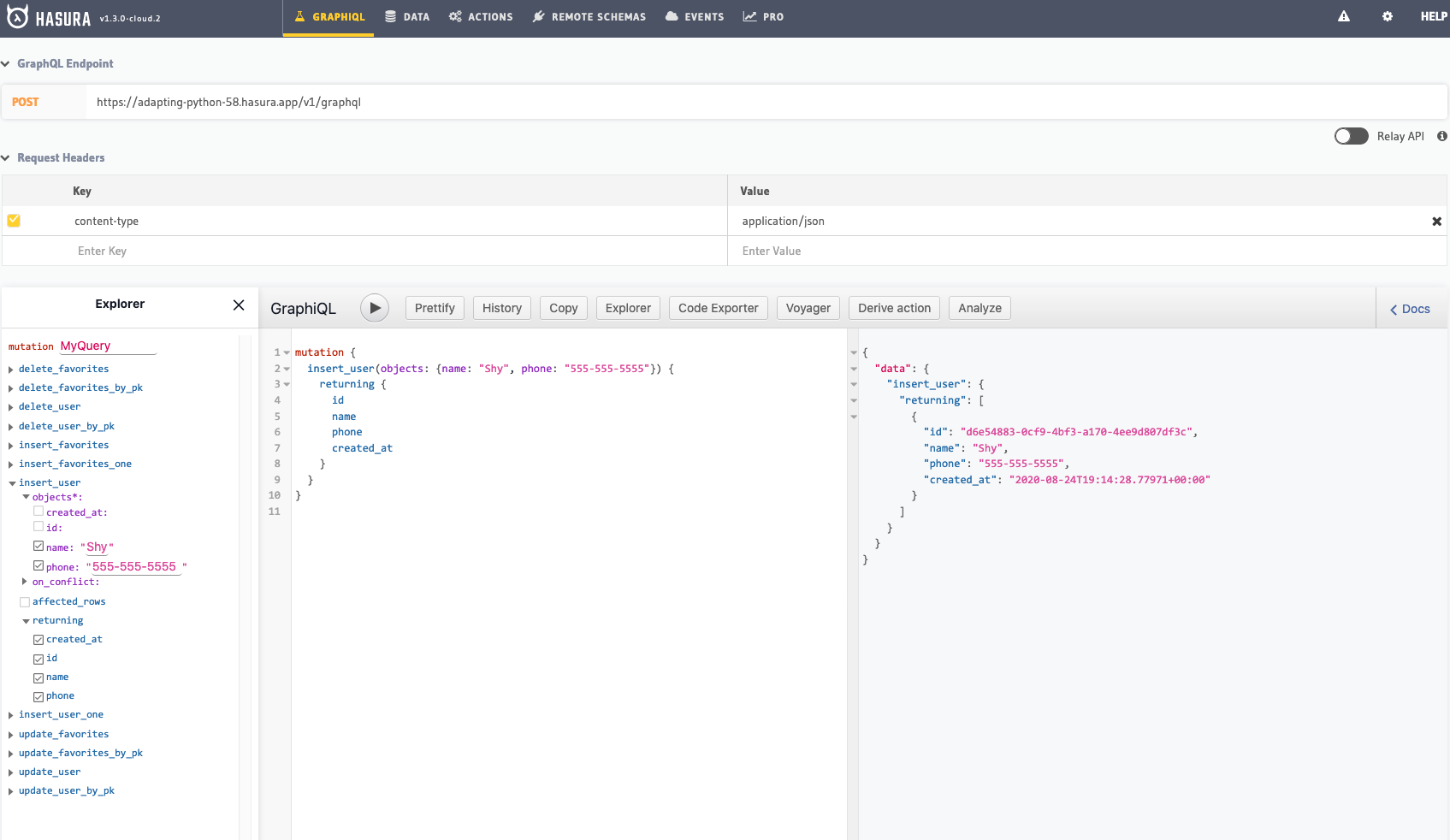
Task: Edit the MyQuery mutation name
Action: (108, 346)
